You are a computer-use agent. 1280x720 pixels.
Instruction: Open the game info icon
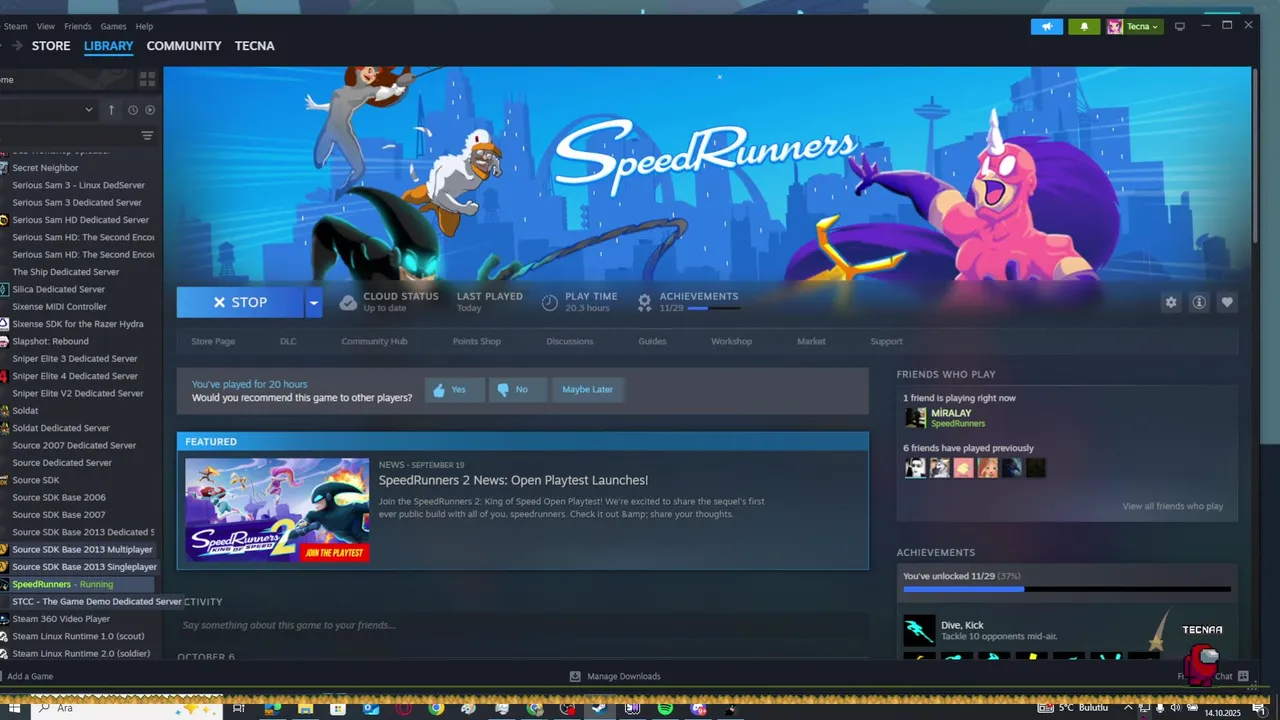tap(1199, 302)
